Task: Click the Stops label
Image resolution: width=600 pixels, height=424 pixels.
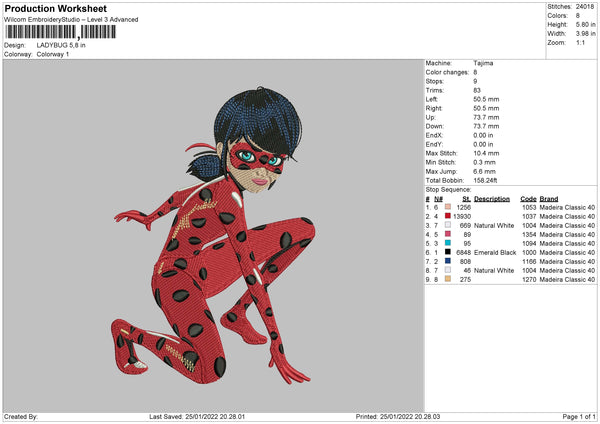Action: 435,81
